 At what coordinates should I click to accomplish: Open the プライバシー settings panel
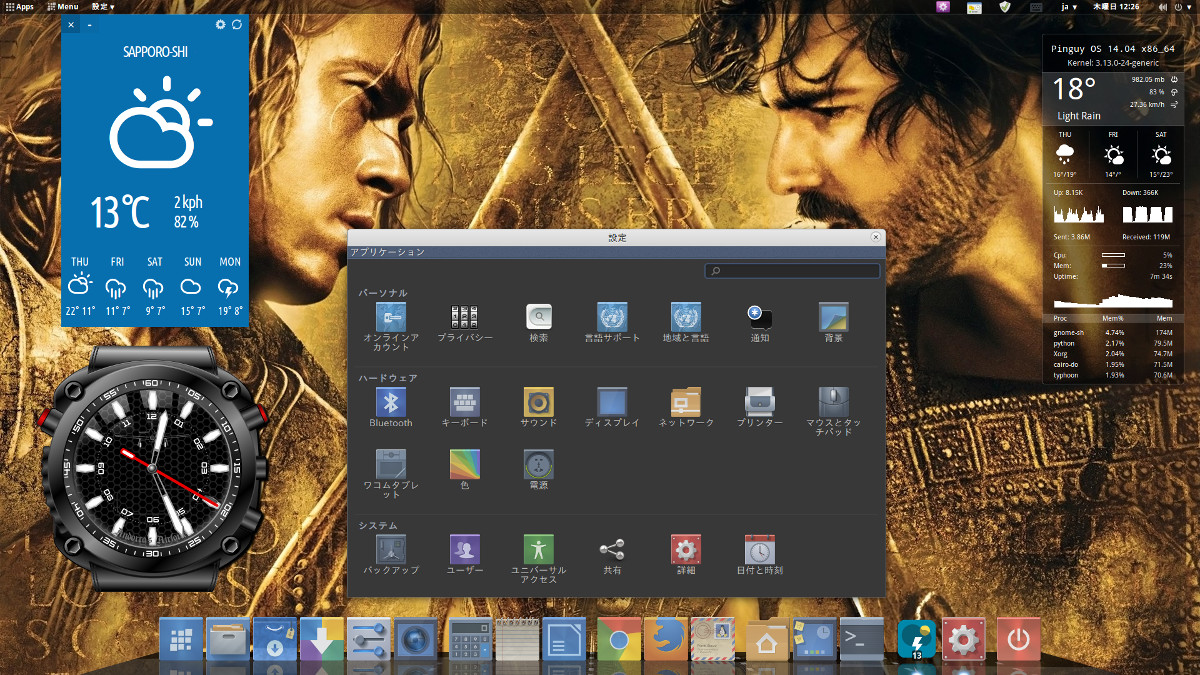point(465,322)
